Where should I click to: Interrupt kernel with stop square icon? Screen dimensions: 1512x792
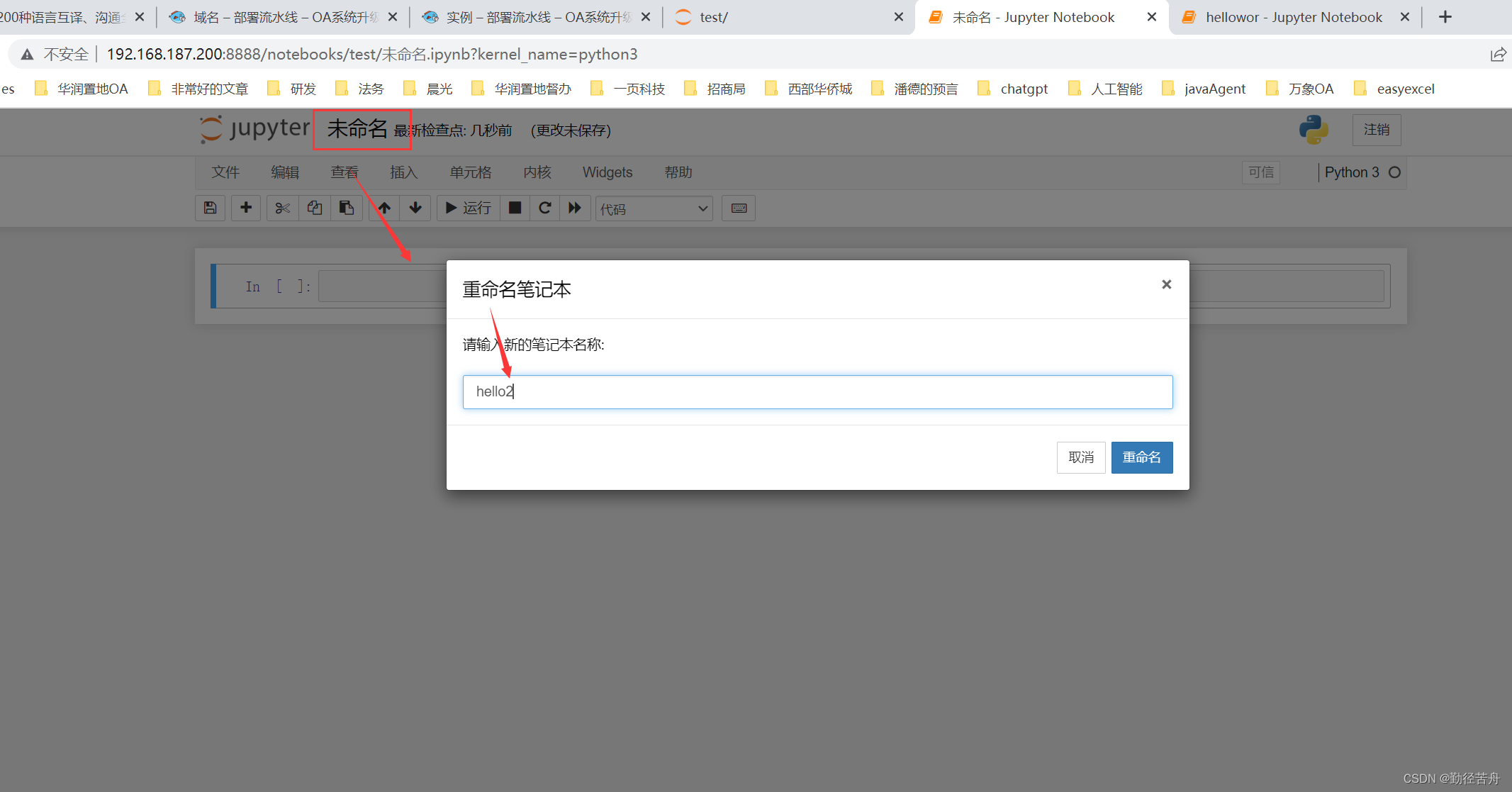point(515,208)
